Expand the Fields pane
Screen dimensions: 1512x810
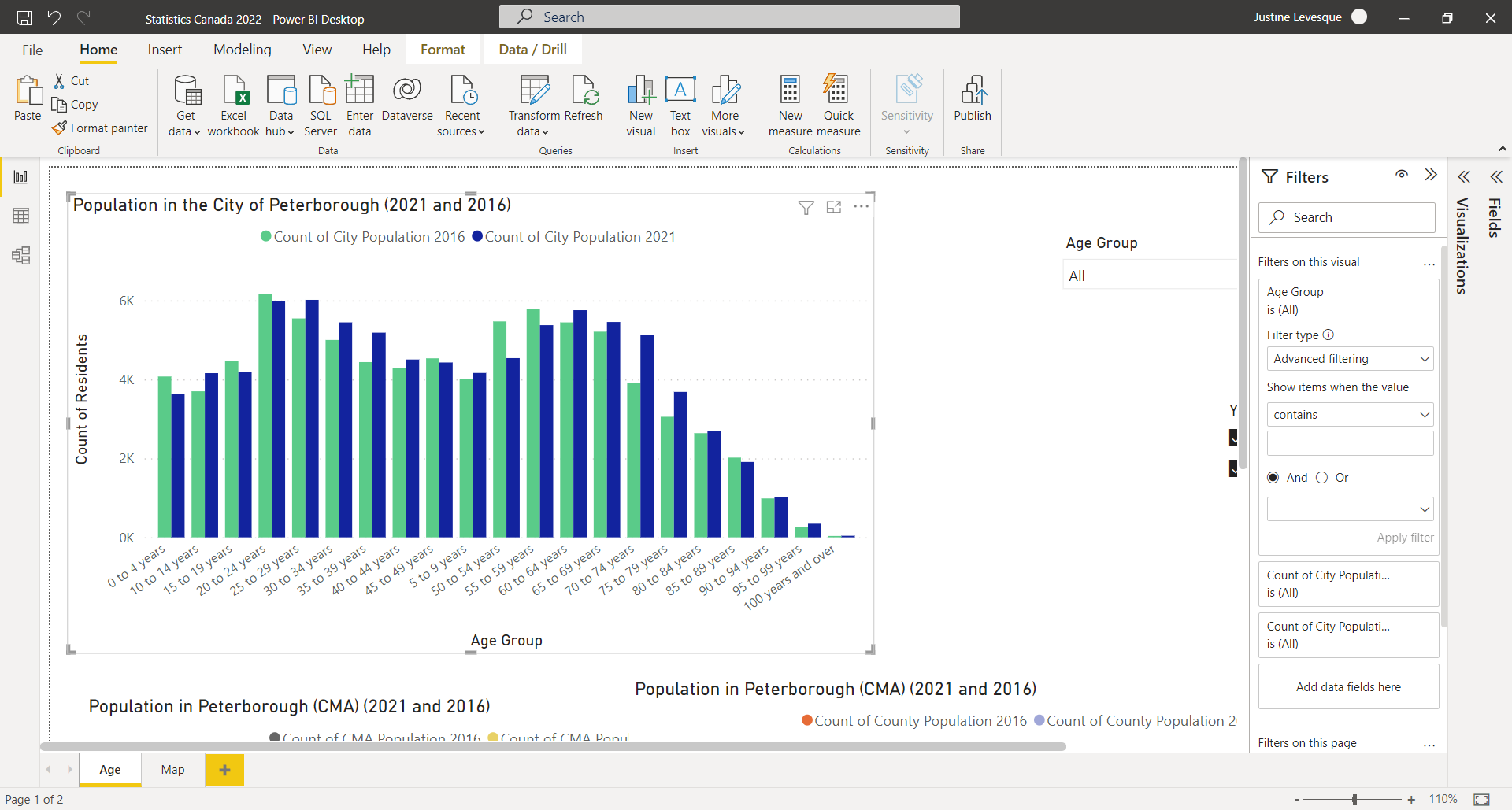pyautogui.click(x=1496, y=177)
